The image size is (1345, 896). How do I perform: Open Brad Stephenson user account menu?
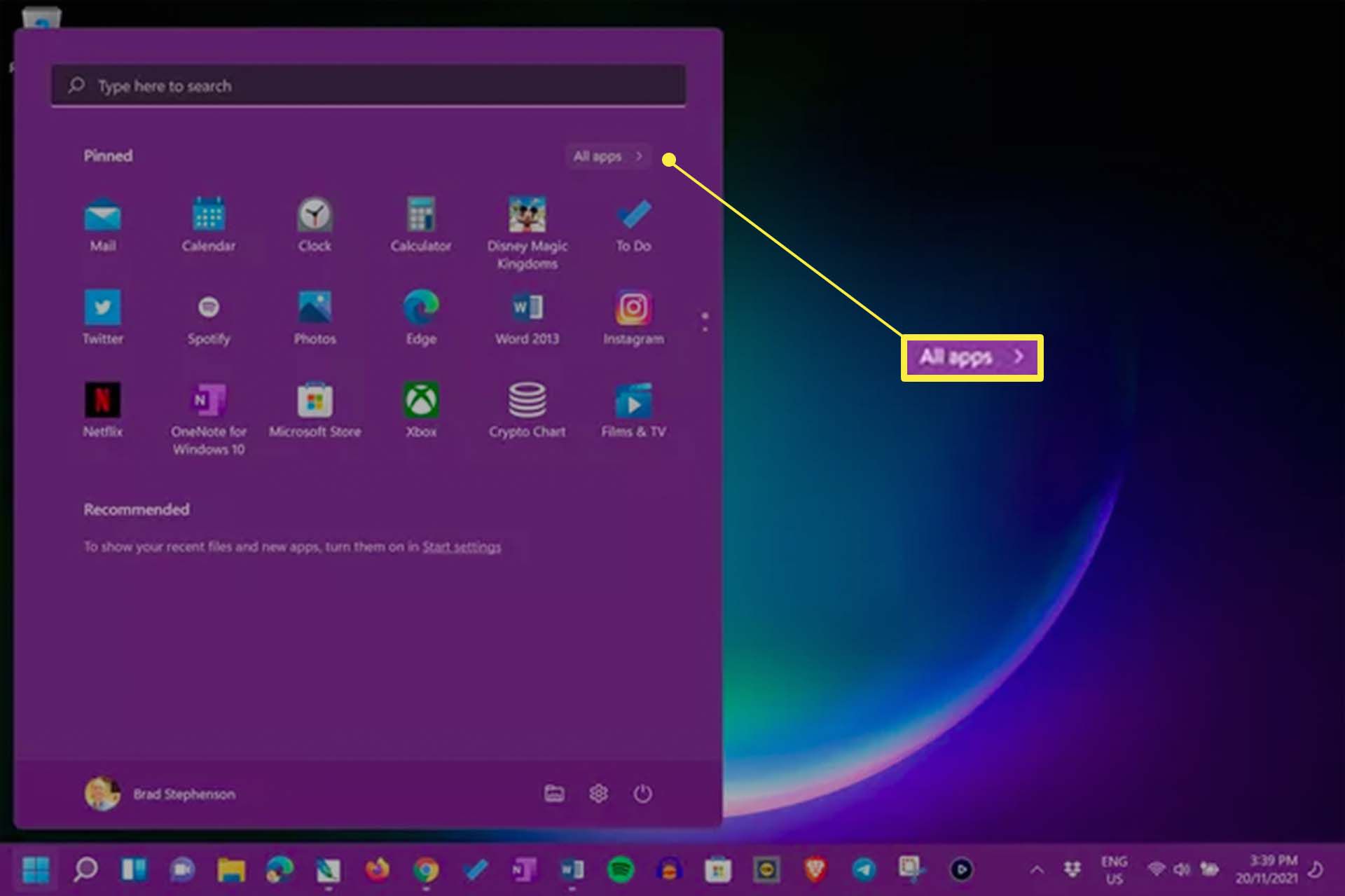pyautogui.click(x=160, y=794)
